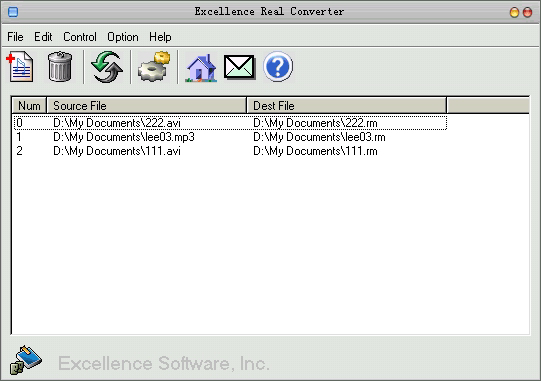Click the Num column header
Viewport: 541px width, 381px height.
(29, 106)
